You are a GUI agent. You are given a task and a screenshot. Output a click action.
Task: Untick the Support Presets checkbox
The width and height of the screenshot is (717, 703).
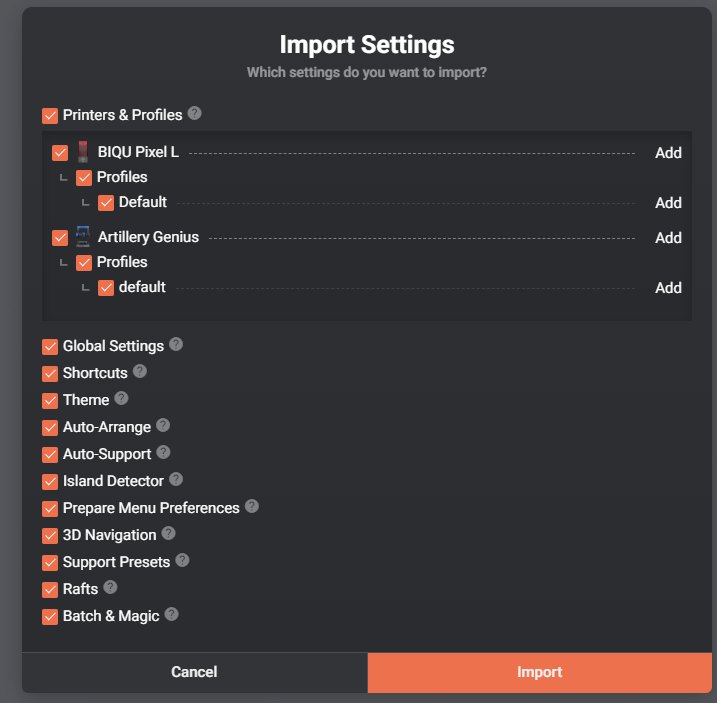[x=50, y=562]
